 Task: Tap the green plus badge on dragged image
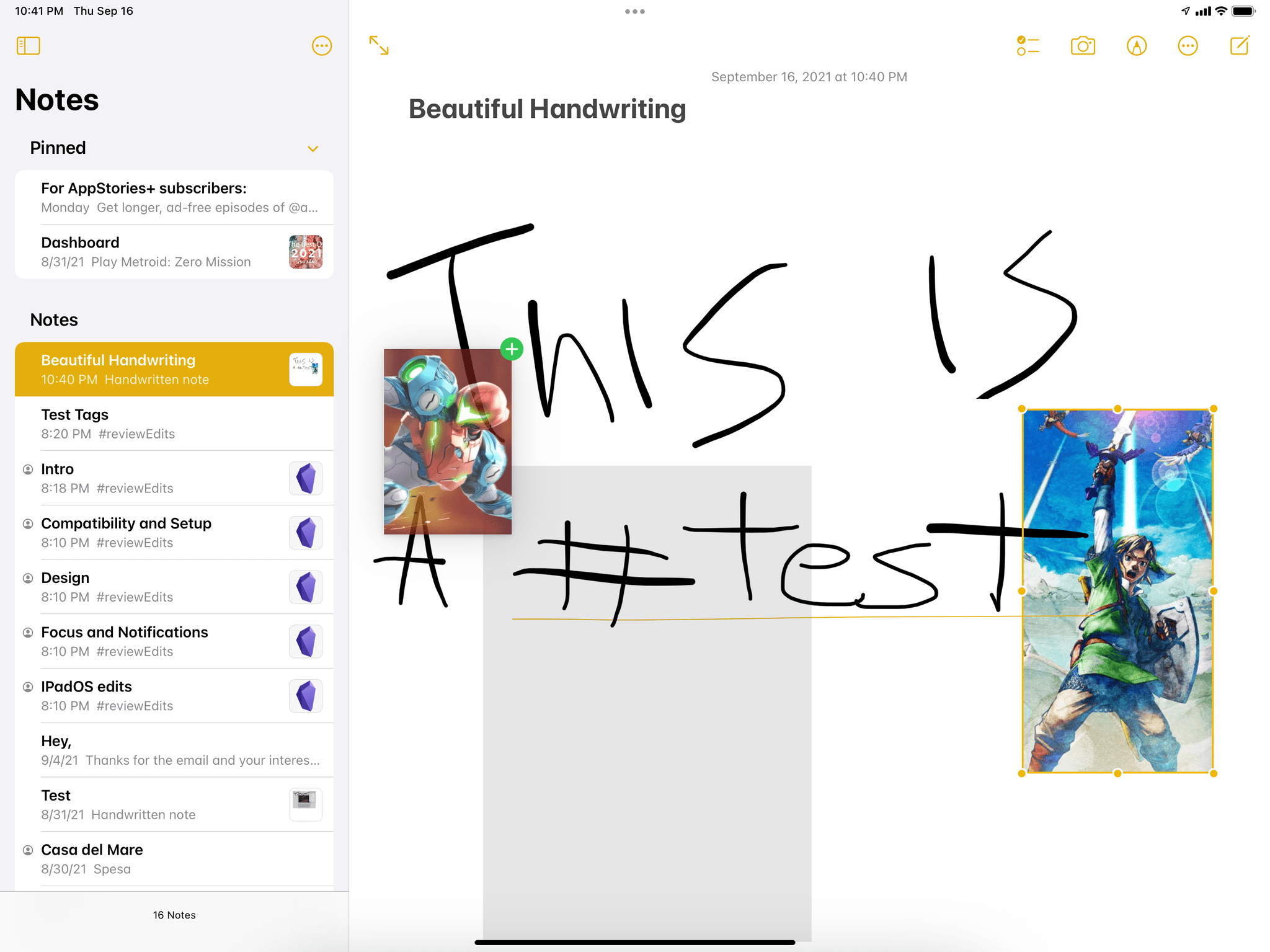(x=512, y=349)
